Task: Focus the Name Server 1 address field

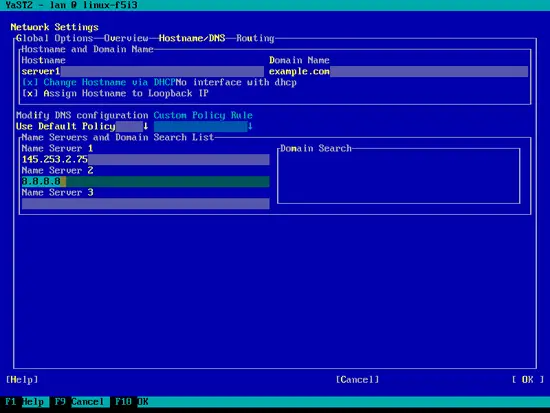Action: coord(146,159)
